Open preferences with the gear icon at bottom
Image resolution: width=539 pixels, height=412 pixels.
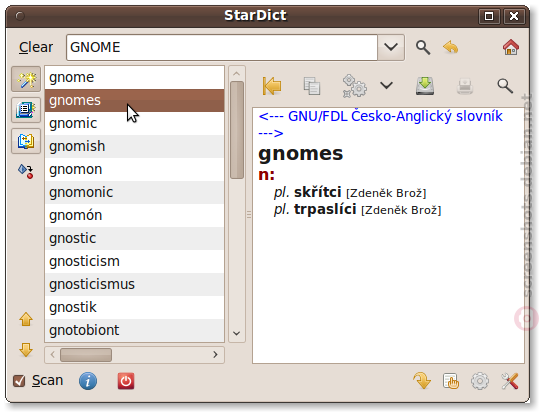480,381
